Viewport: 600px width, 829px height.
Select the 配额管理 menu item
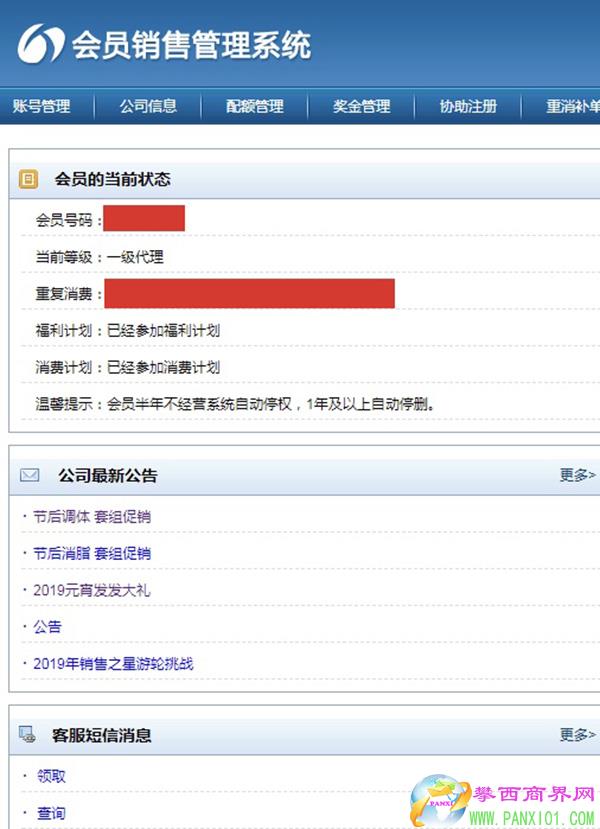tap(255, 107)
